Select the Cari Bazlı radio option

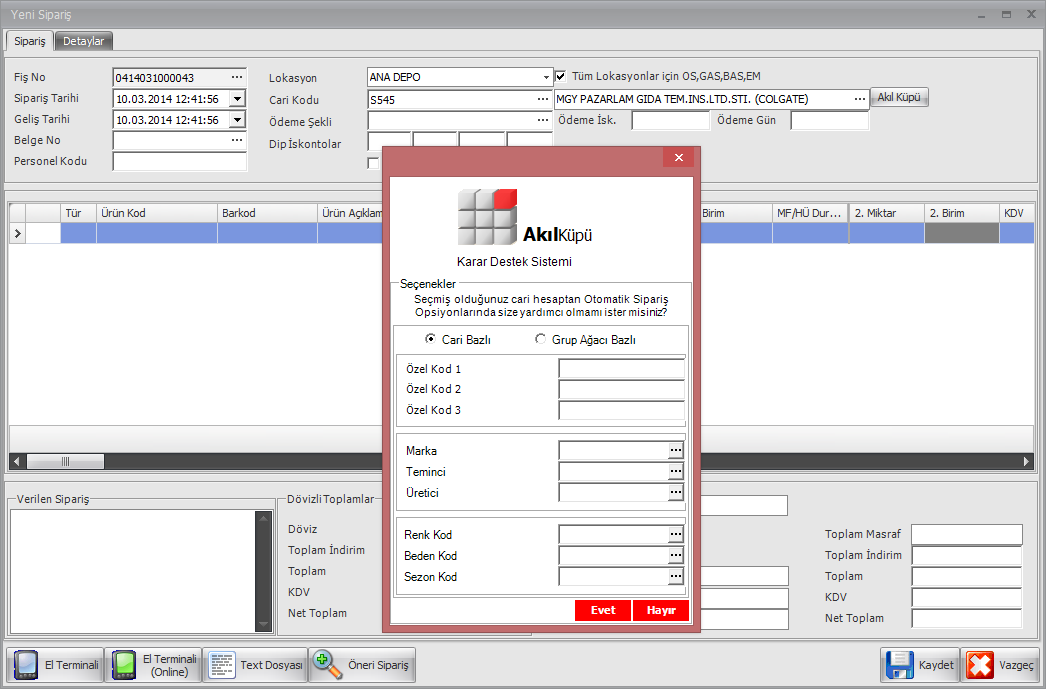point(430,339)
